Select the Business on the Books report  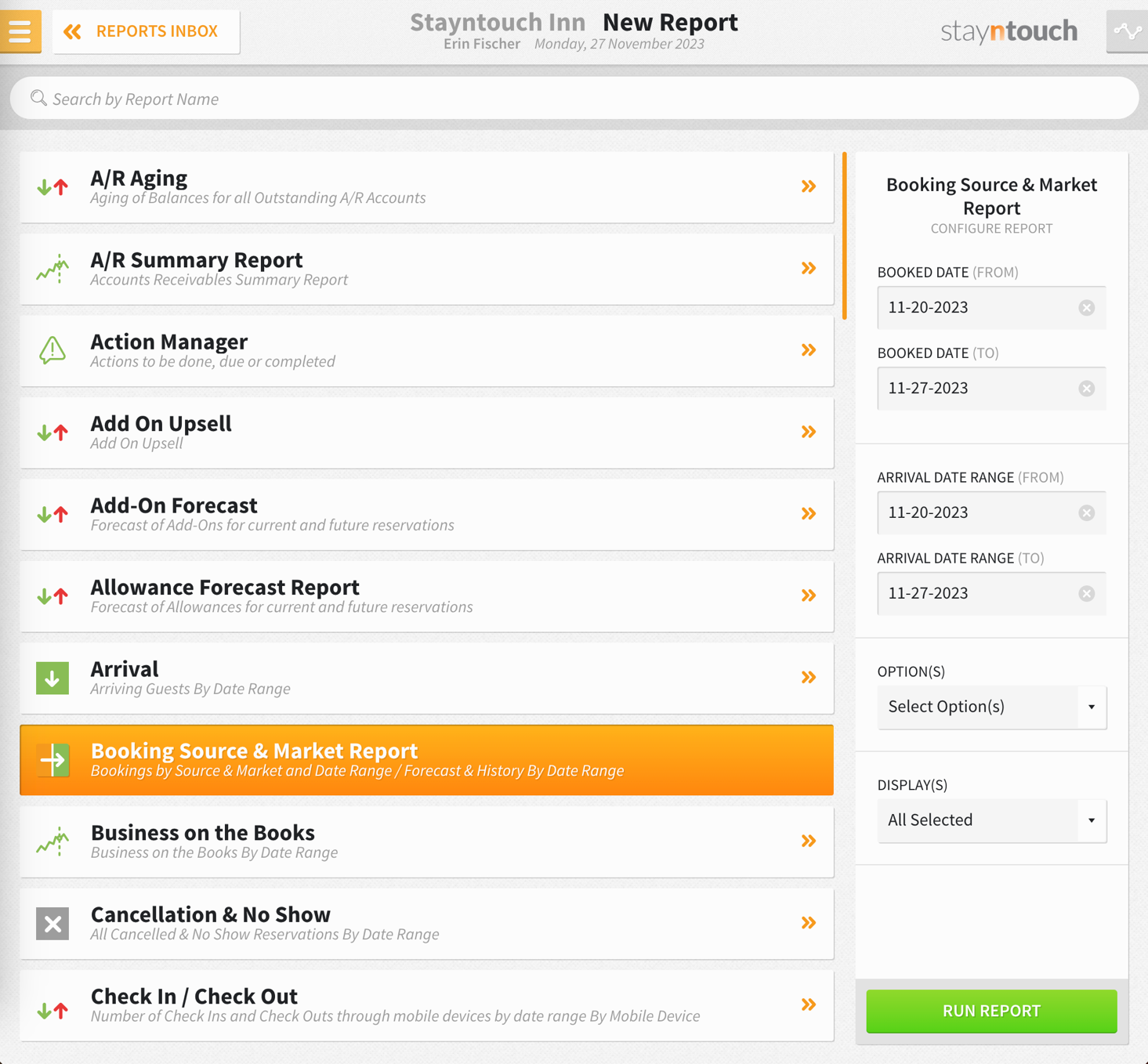click(427, 842)
